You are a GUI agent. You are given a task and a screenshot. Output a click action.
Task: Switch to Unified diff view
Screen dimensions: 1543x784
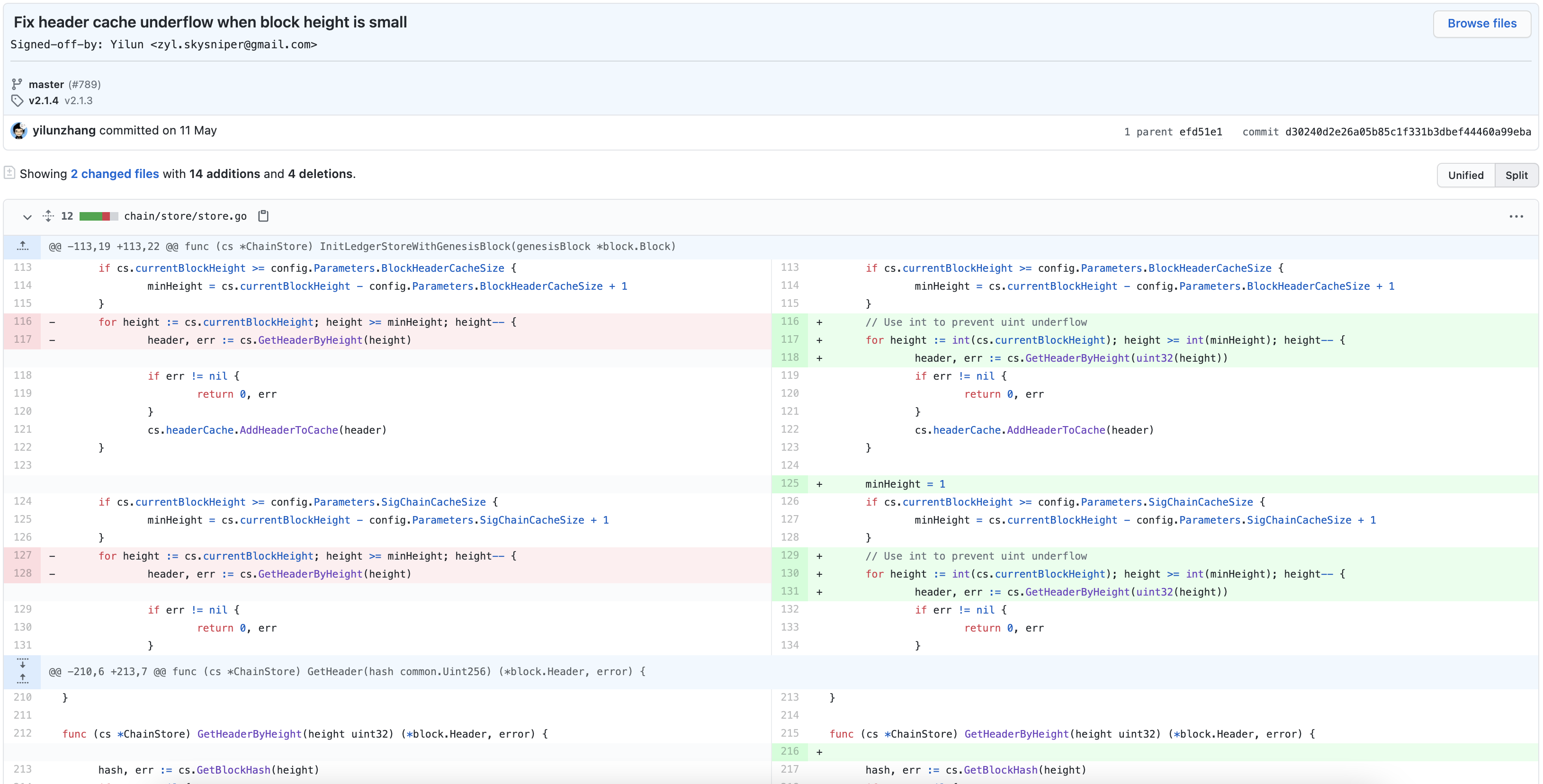1465,175
